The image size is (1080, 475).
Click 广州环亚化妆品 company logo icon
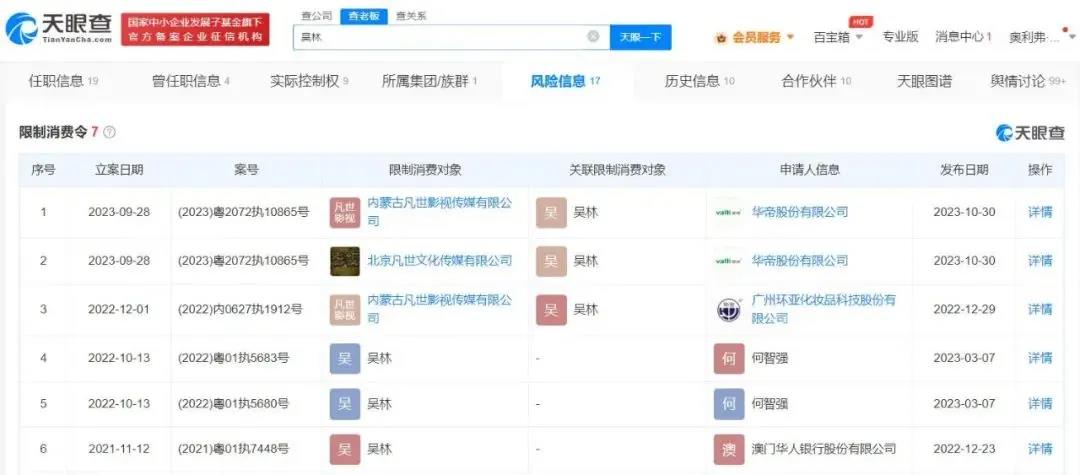729,309
